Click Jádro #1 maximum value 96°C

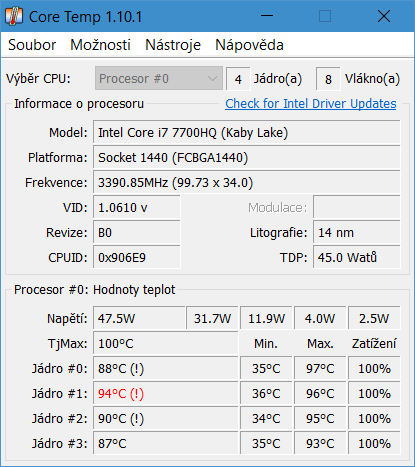pos(320,394)
